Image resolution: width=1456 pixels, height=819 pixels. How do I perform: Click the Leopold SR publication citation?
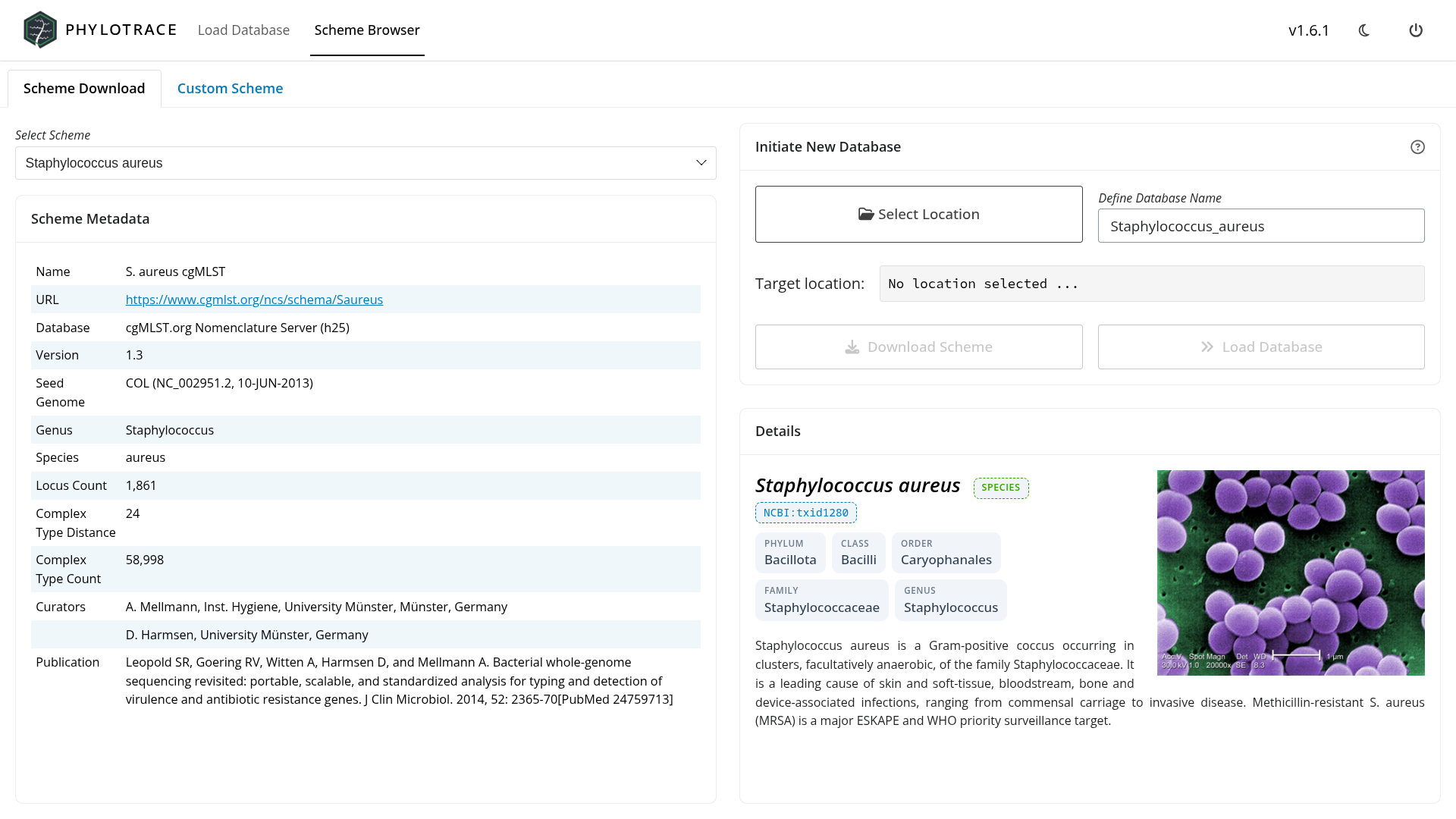[400, 681]
